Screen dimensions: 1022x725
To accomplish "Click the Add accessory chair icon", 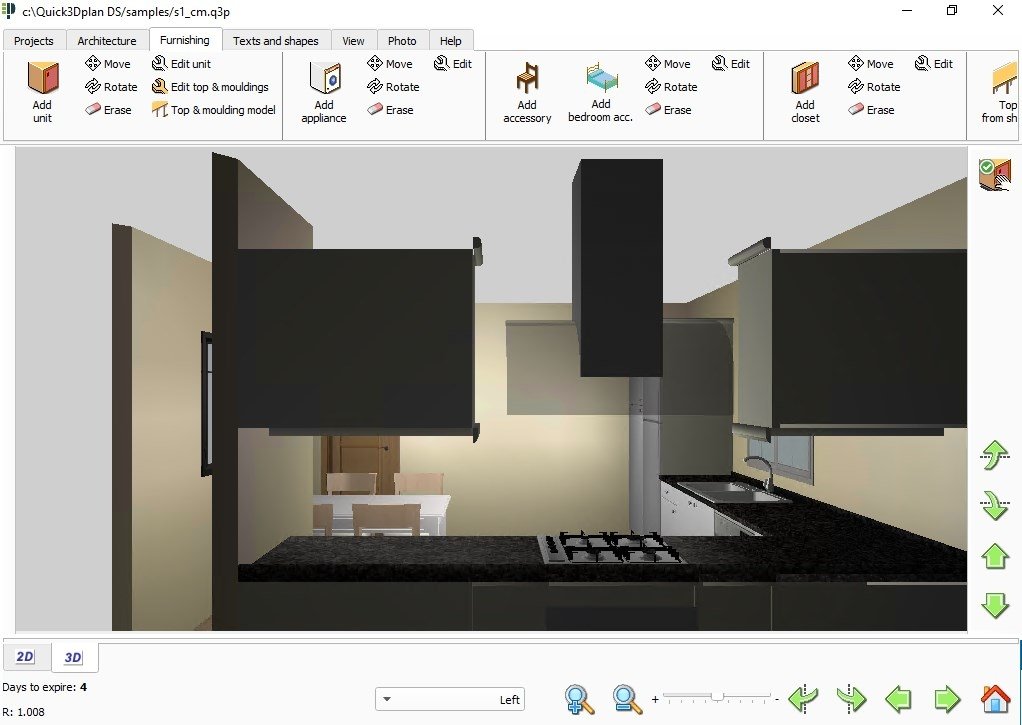I will (527, 78).
